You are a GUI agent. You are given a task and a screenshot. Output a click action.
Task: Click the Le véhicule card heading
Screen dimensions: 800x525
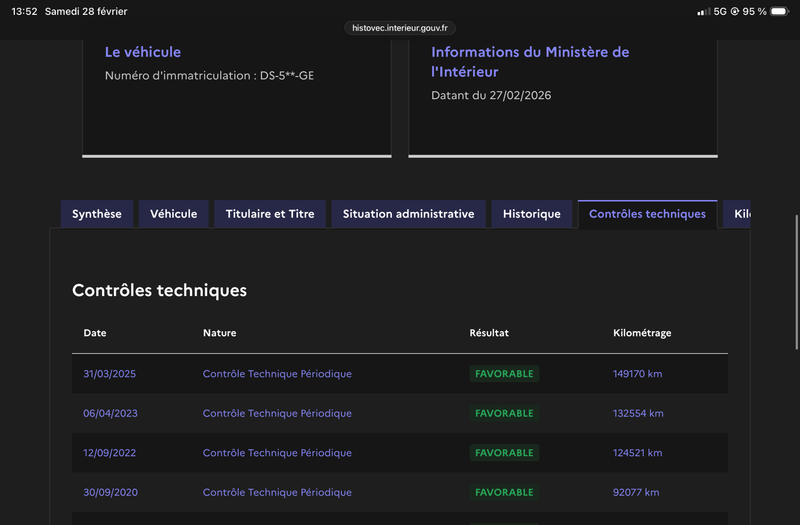143,52
